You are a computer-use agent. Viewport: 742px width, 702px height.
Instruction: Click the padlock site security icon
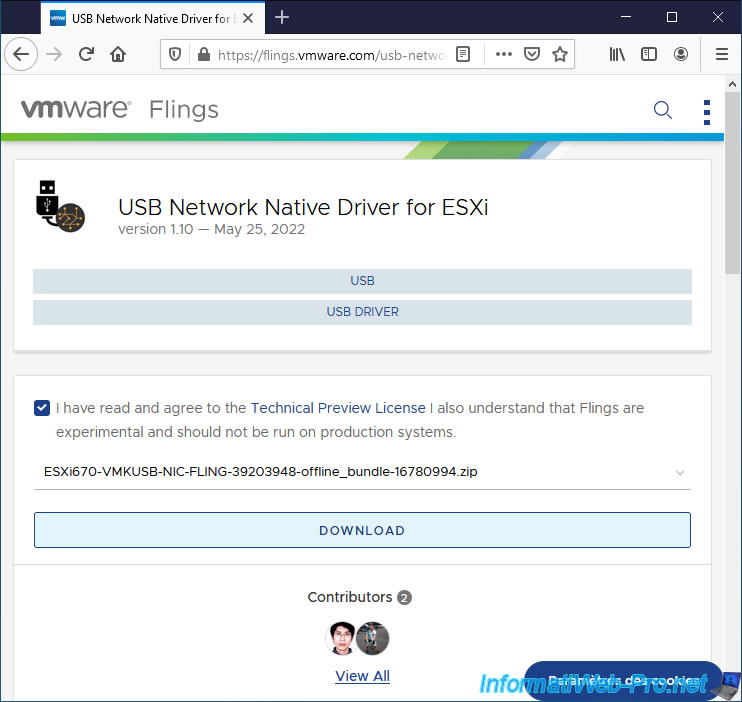204,54
